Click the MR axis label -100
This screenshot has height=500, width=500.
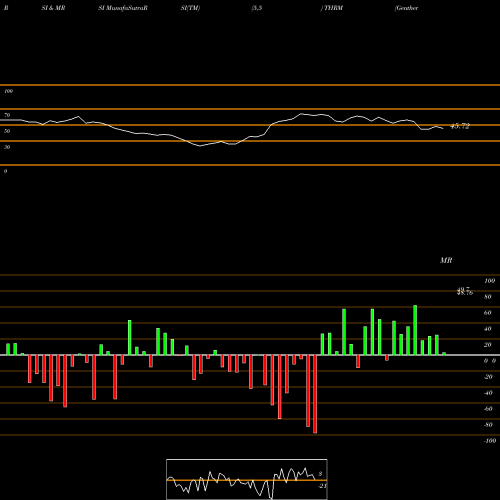click(x=490, y=441)
